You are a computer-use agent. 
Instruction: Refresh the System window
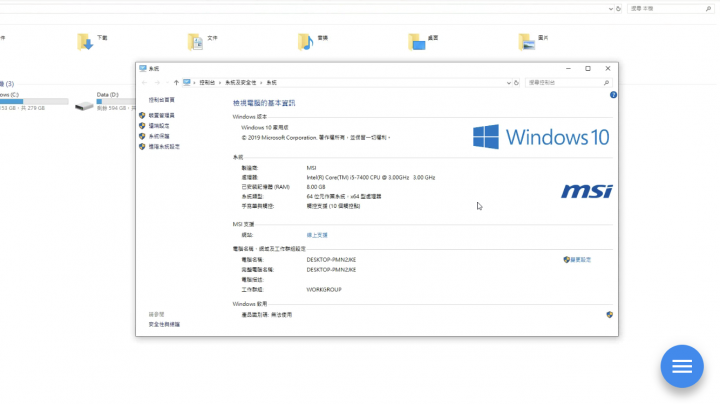pyautogui.click(x=517, y=83)
